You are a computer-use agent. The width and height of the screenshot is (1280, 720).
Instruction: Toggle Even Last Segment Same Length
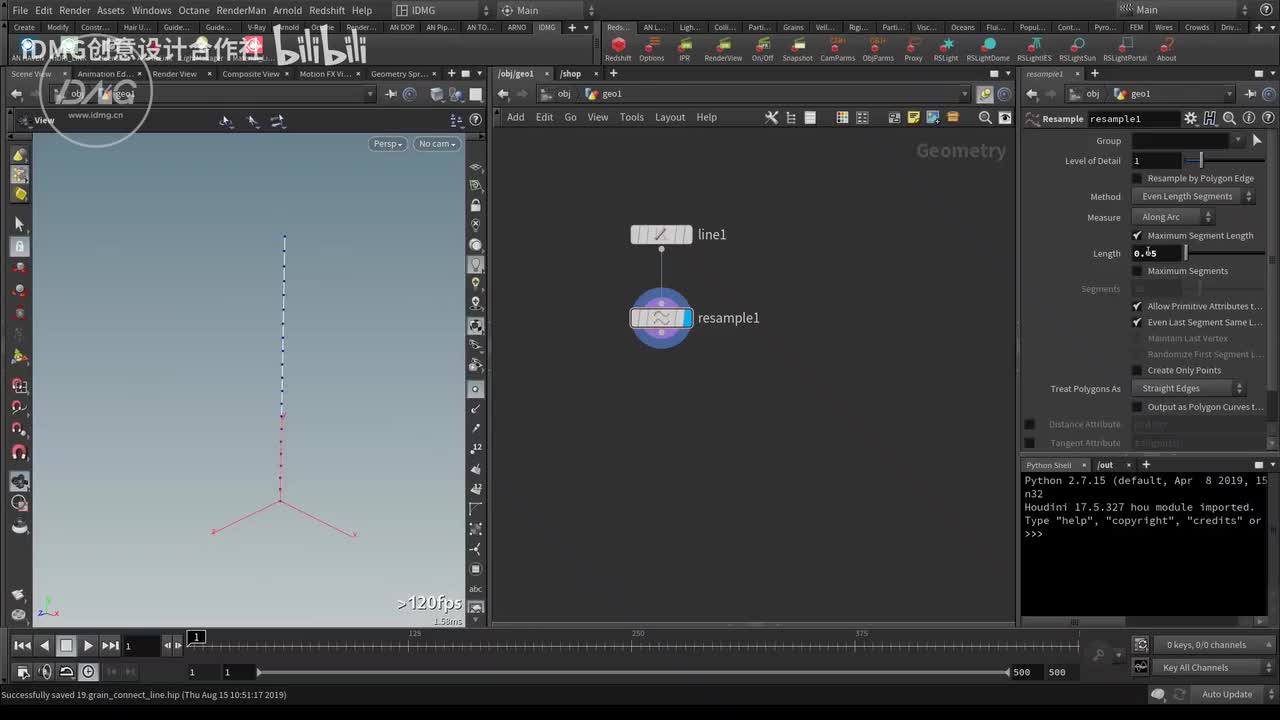click(x=1137, y=323)
